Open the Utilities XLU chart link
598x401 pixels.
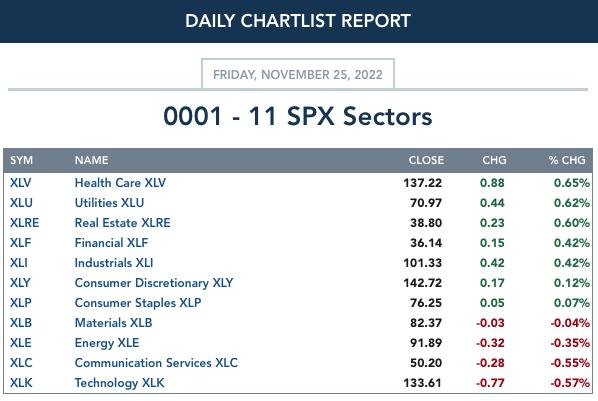click(109, 203)
